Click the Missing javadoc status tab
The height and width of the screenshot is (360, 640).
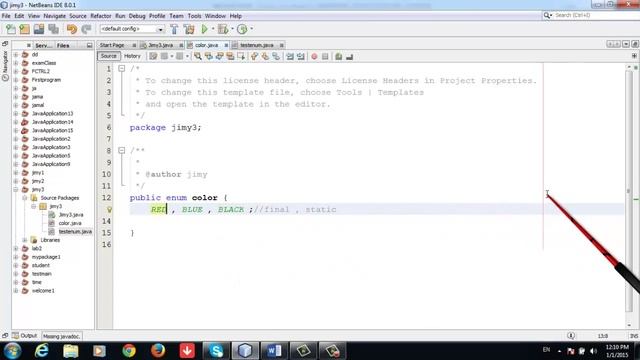point(62,336)
